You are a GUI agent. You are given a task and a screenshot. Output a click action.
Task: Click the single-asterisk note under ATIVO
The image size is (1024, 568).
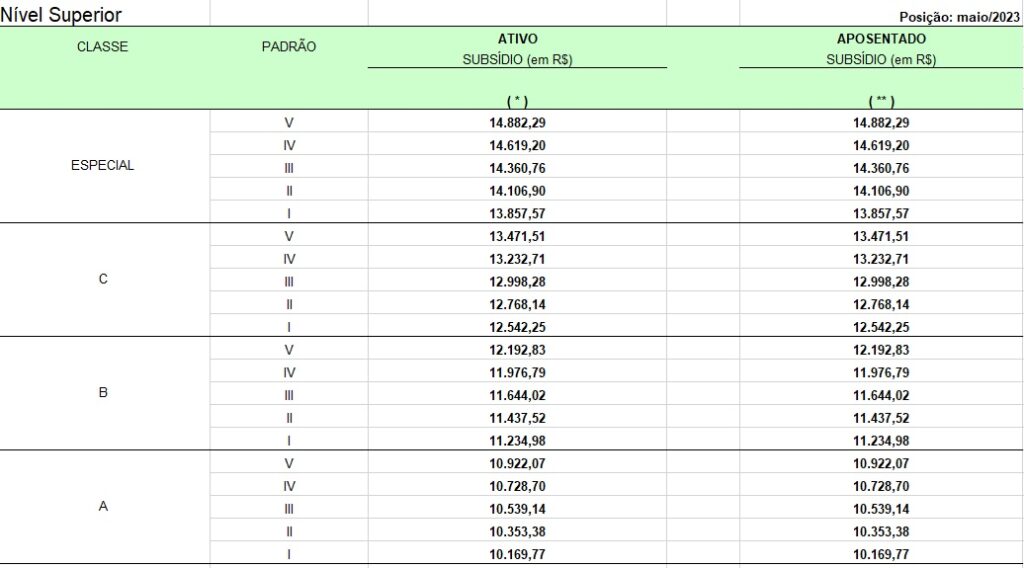[x=517, y=101]
